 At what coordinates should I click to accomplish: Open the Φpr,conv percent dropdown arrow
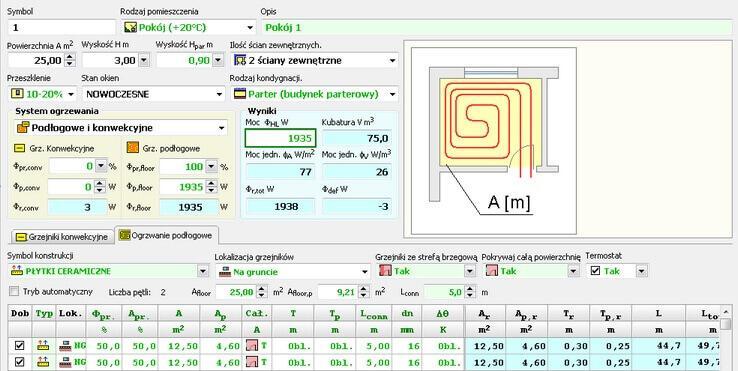coord(101,166)
